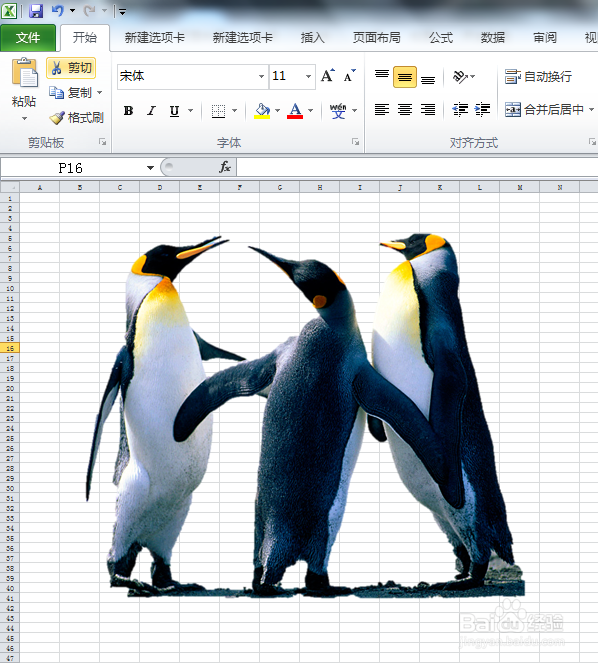Open the 文件 (File) tab
This screenshot has width=598, height=663.
pos(28,38)
